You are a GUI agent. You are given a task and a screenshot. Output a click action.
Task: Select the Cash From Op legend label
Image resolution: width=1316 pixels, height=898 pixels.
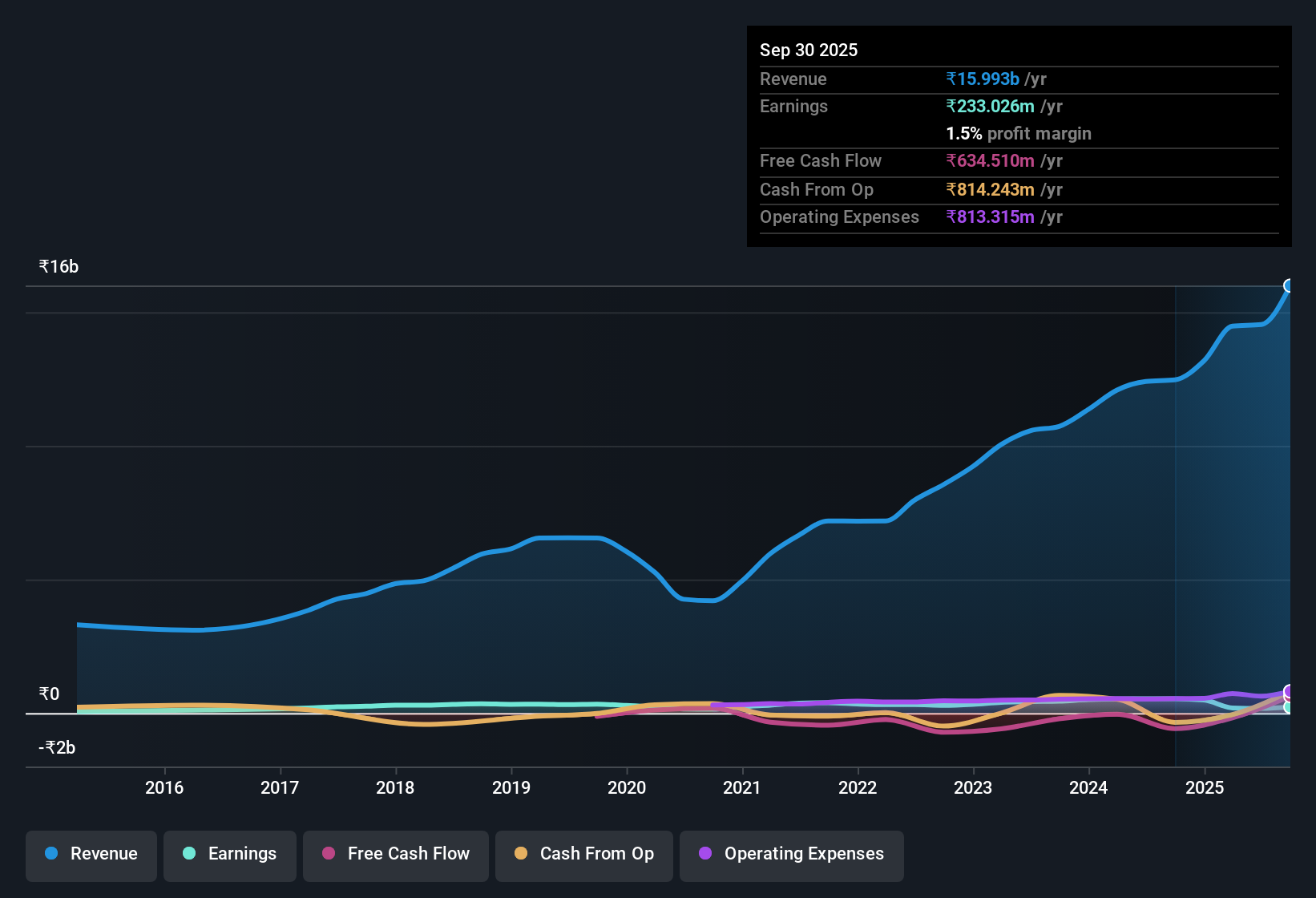(596, 853)
